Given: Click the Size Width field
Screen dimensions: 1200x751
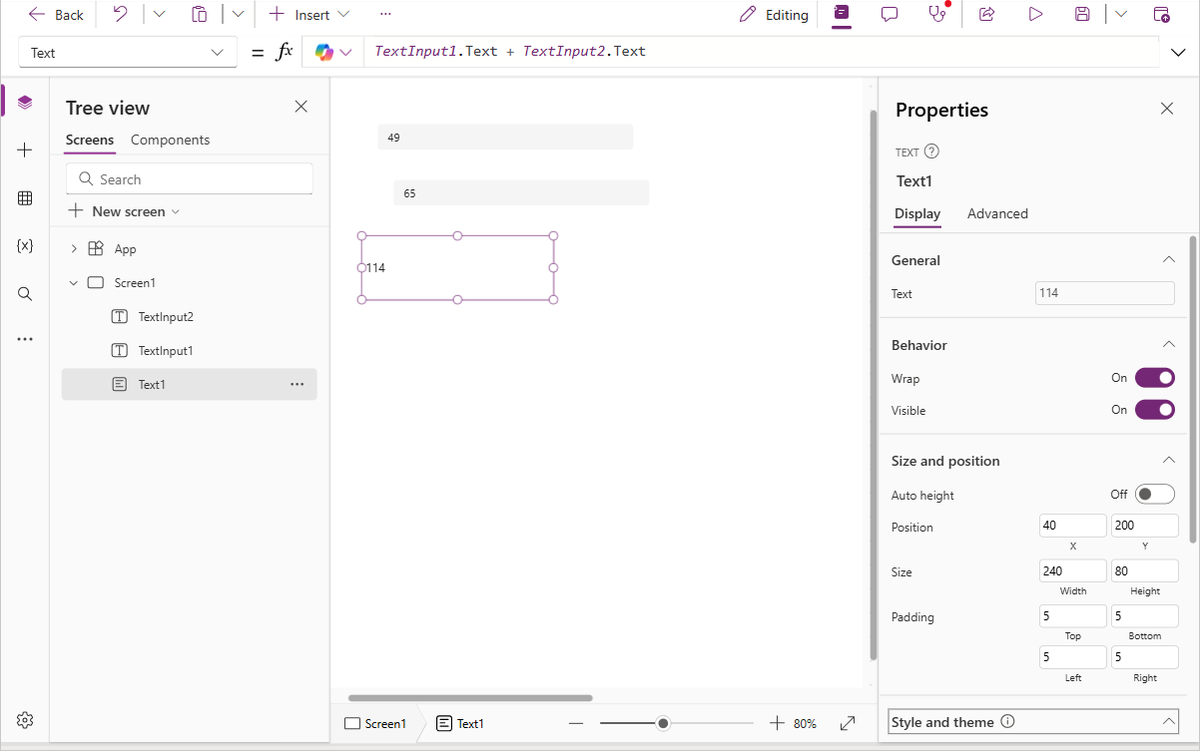Looking at the screenshot, I should [x=1072, y=571].
